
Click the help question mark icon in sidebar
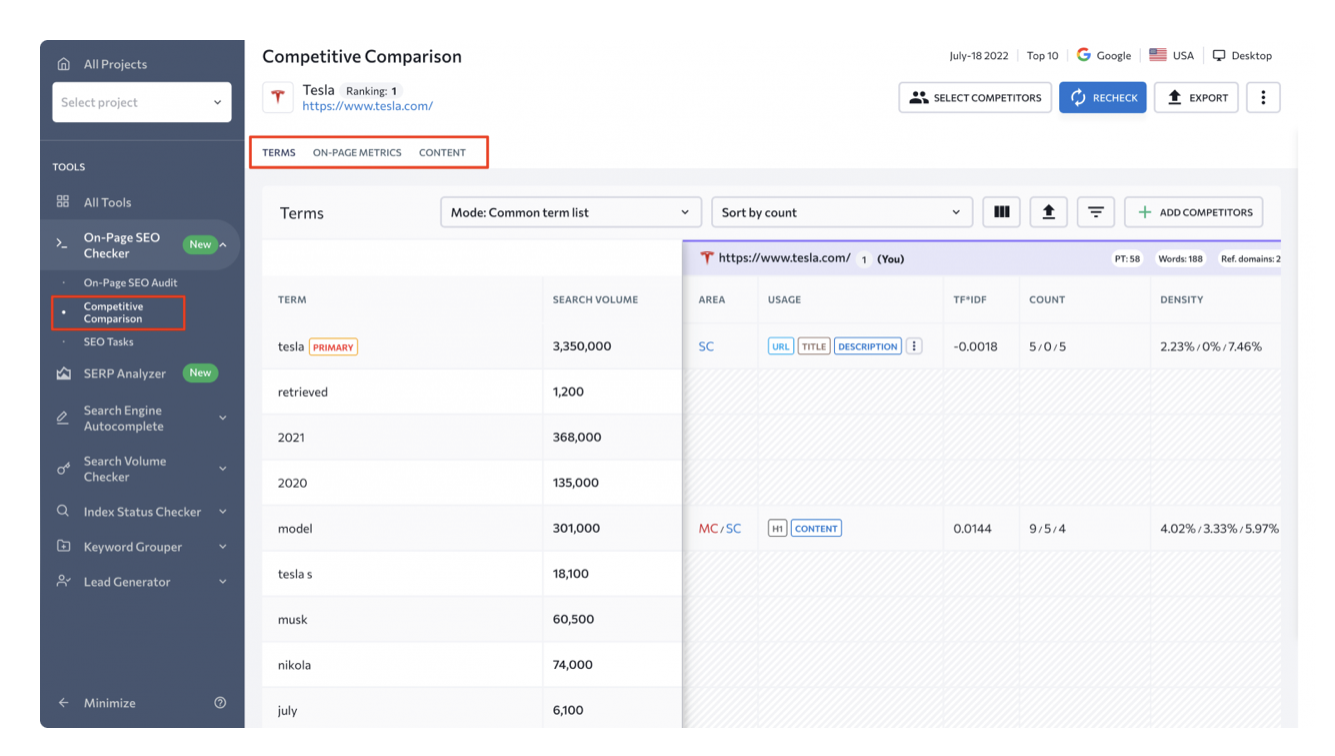220,703
